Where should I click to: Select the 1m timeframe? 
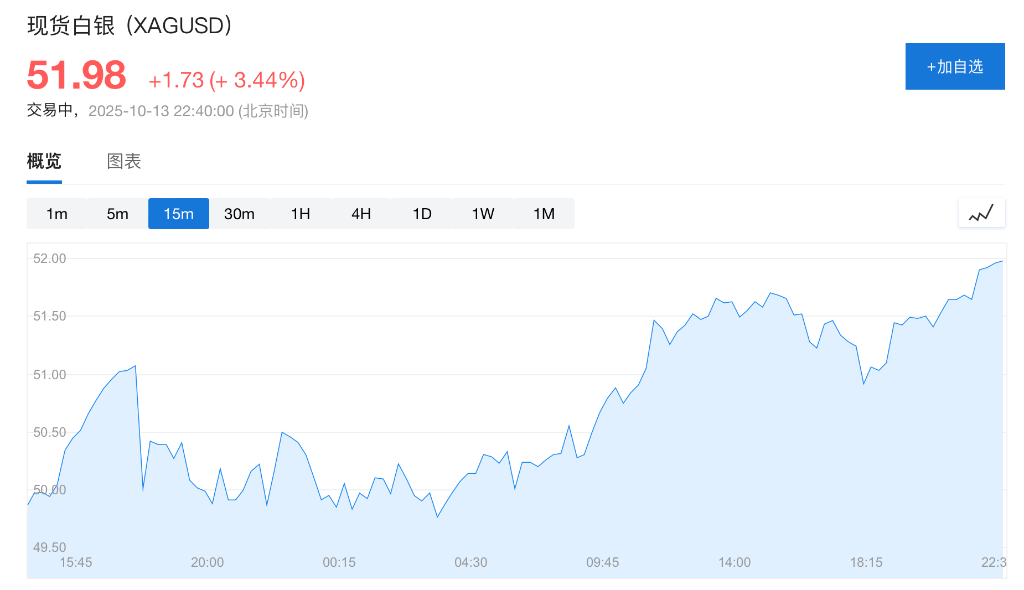(x=57, y=213)
